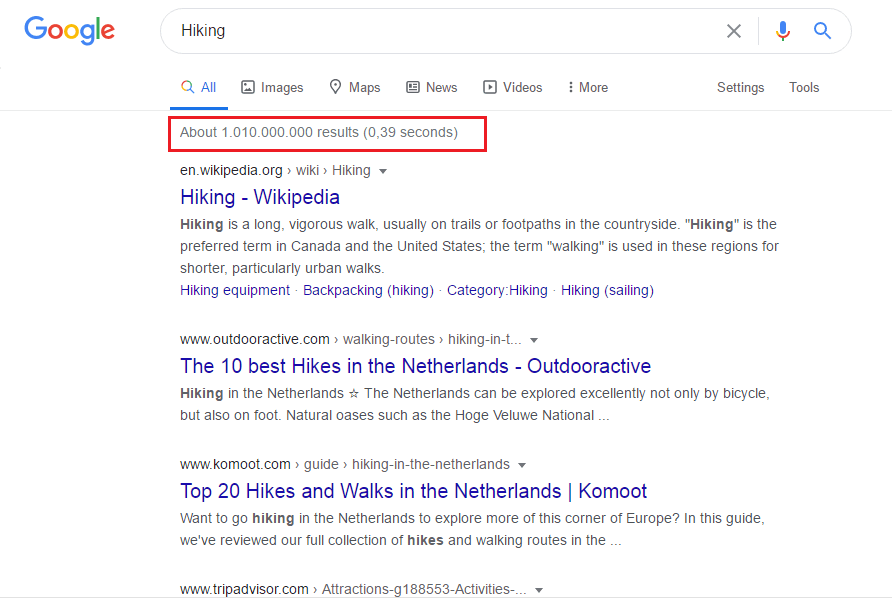
Task: Click the All tab magnifier icon
Action: [187, 86]
